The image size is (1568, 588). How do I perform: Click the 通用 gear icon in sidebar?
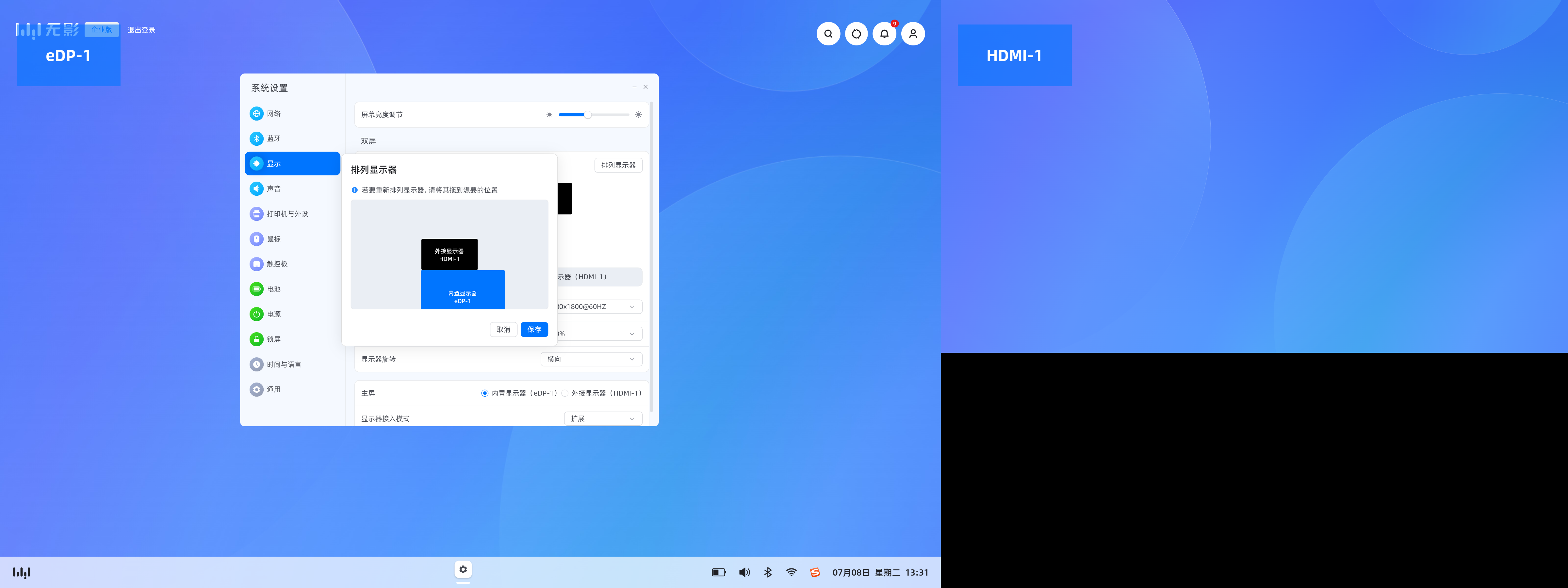[x=256, y=390]
